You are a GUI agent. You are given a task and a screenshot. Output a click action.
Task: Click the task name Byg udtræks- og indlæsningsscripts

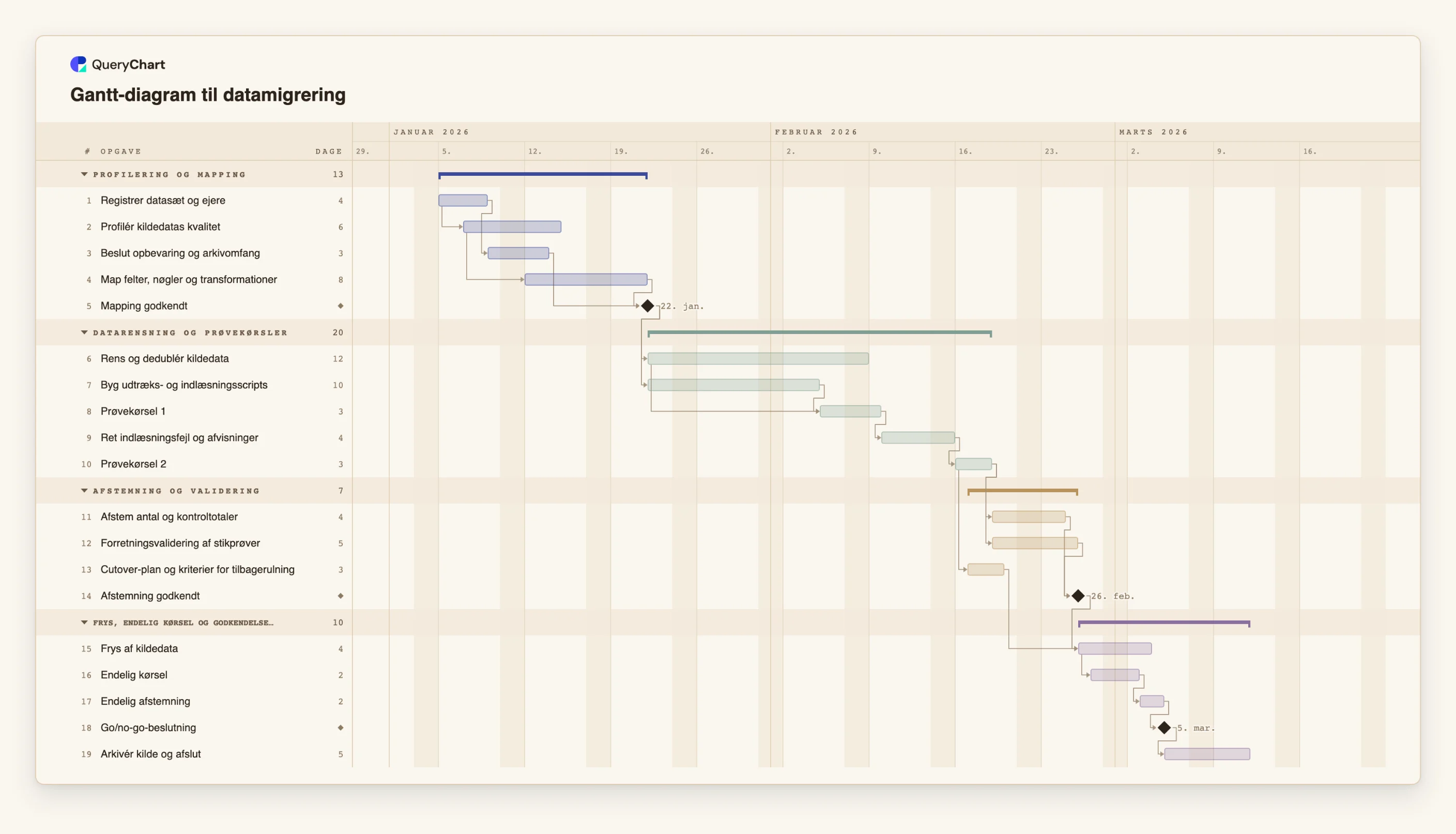185,385
